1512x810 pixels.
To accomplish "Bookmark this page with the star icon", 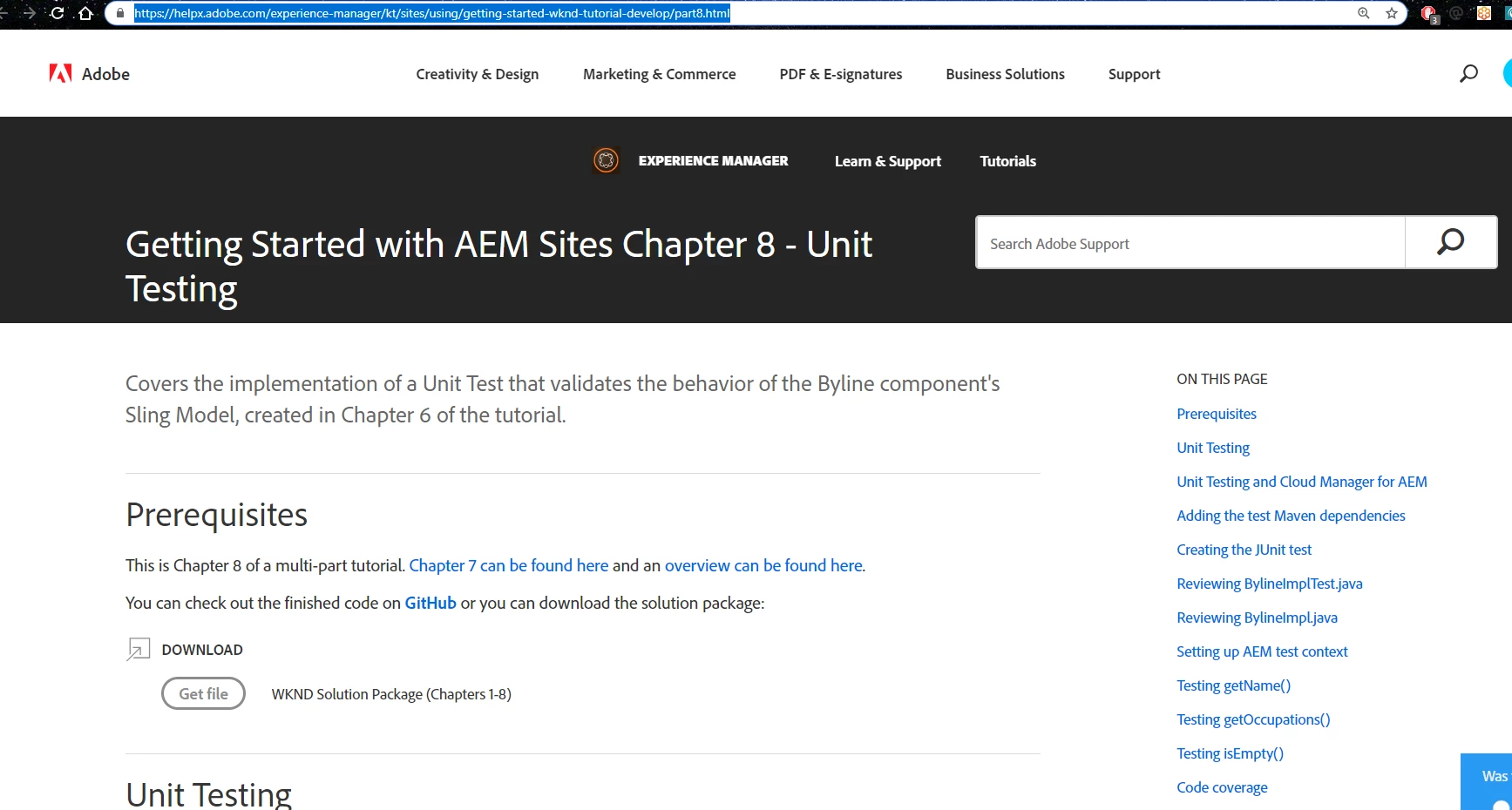I will [1392, 13].
